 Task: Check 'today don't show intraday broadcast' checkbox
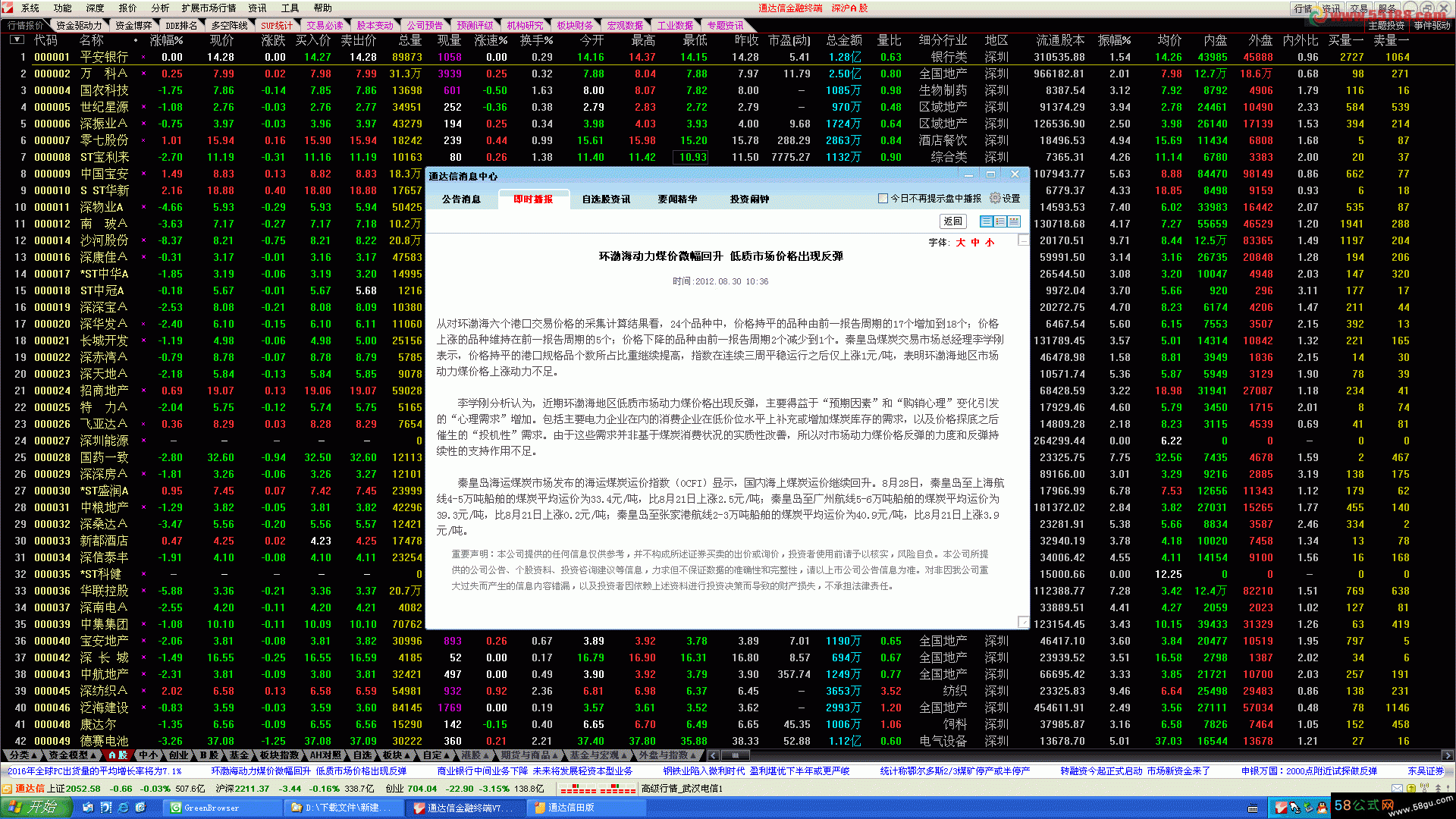(x=883, y=199)
